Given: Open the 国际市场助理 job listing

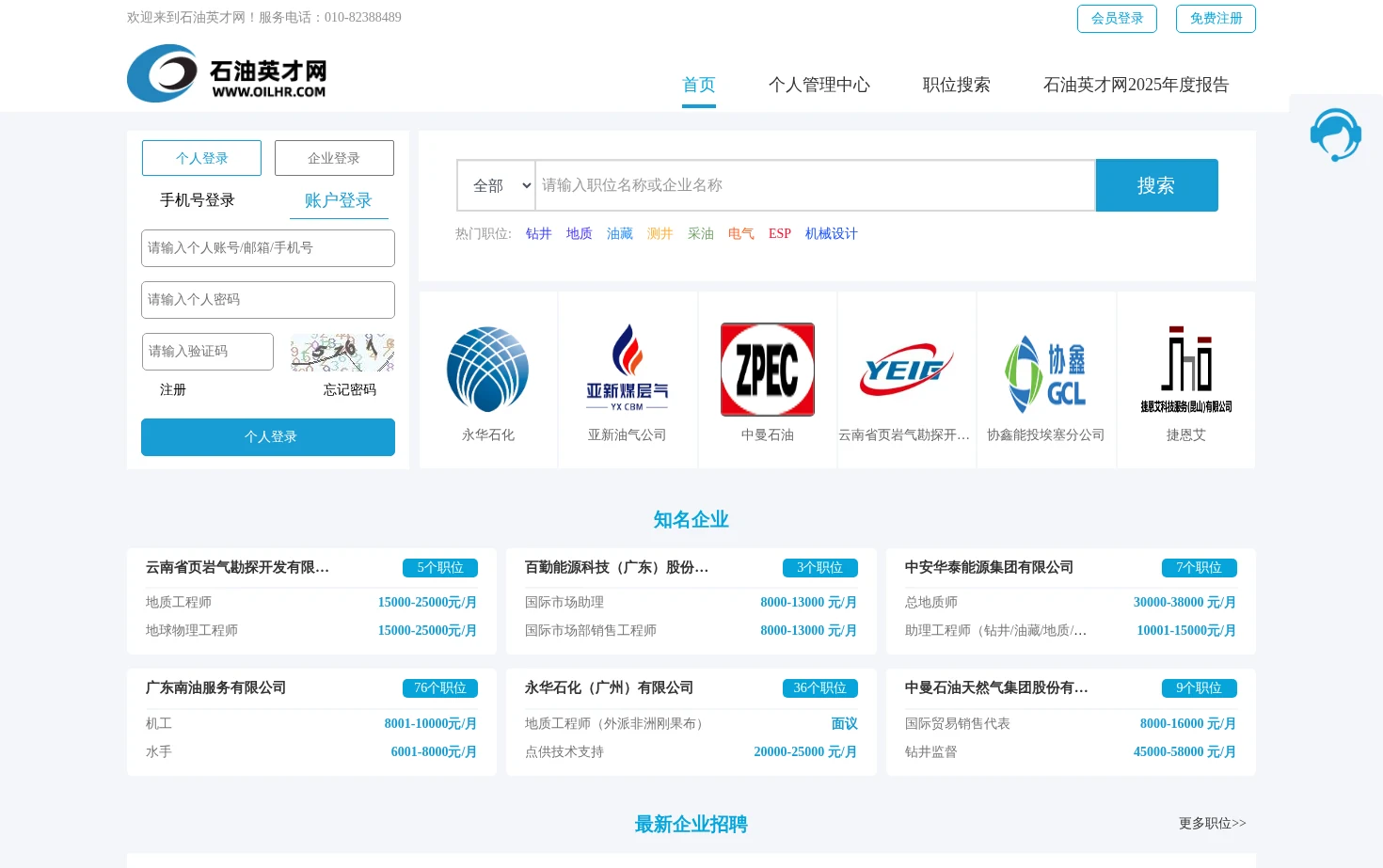Looking at the screenshot, I should (564, 602).
